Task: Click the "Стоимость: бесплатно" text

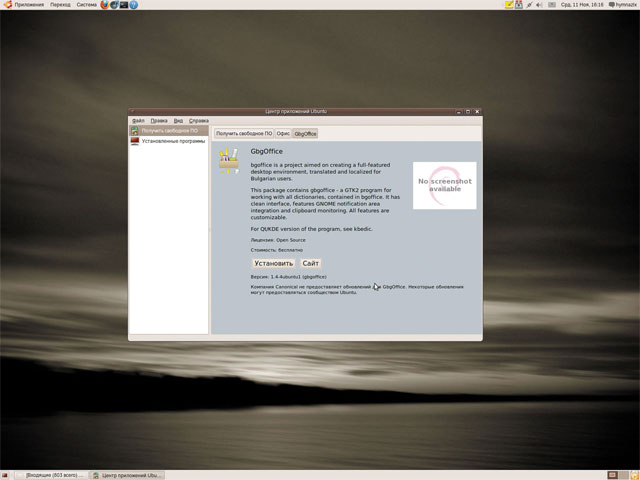Action: 277,250
